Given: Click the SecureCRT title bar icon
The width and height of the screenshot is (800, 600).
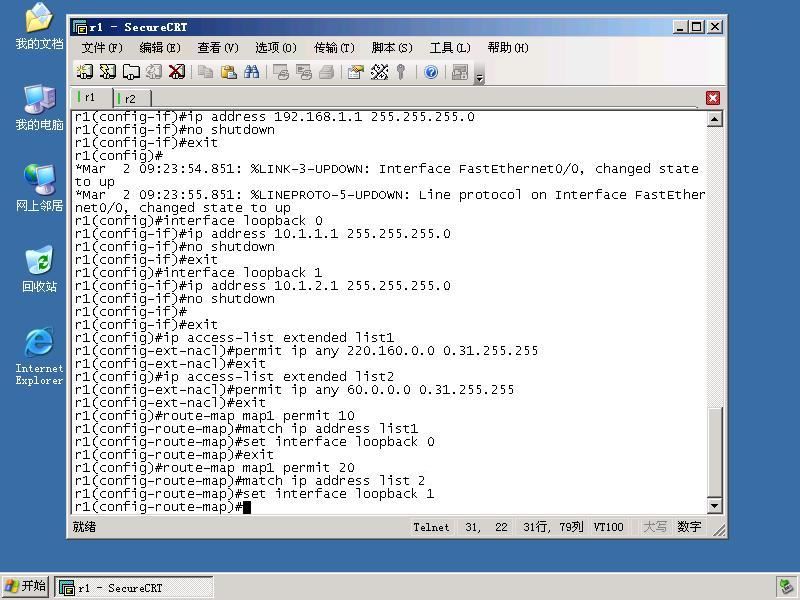Looking at the screenshot, I should [x=80, y=27].
